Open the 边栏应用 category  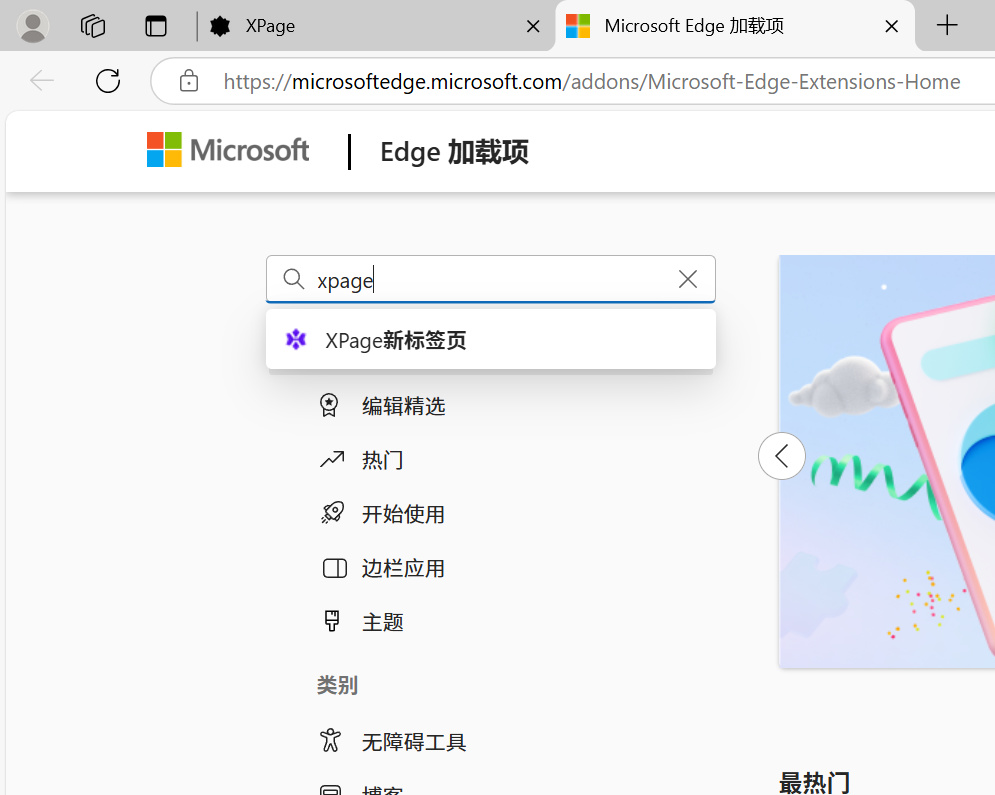403,568
